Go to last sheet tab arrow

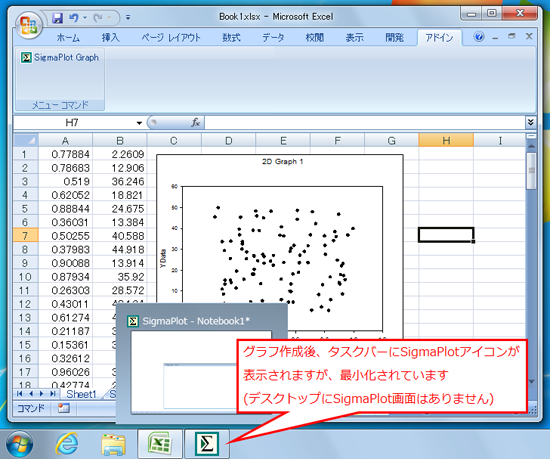[53, 393]
